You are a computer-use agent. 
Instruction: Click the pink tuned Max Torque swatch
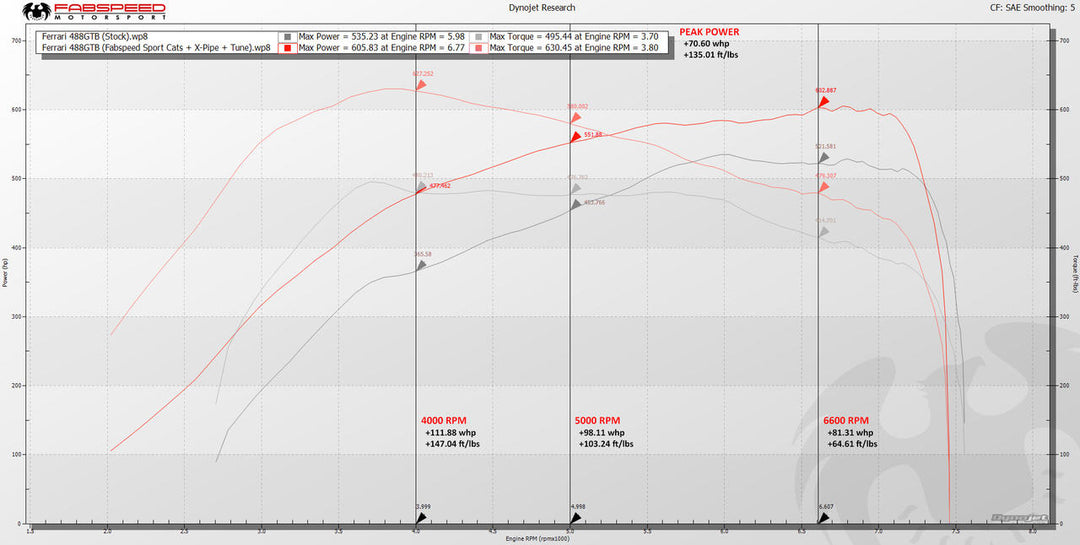(x=479, y=47)
